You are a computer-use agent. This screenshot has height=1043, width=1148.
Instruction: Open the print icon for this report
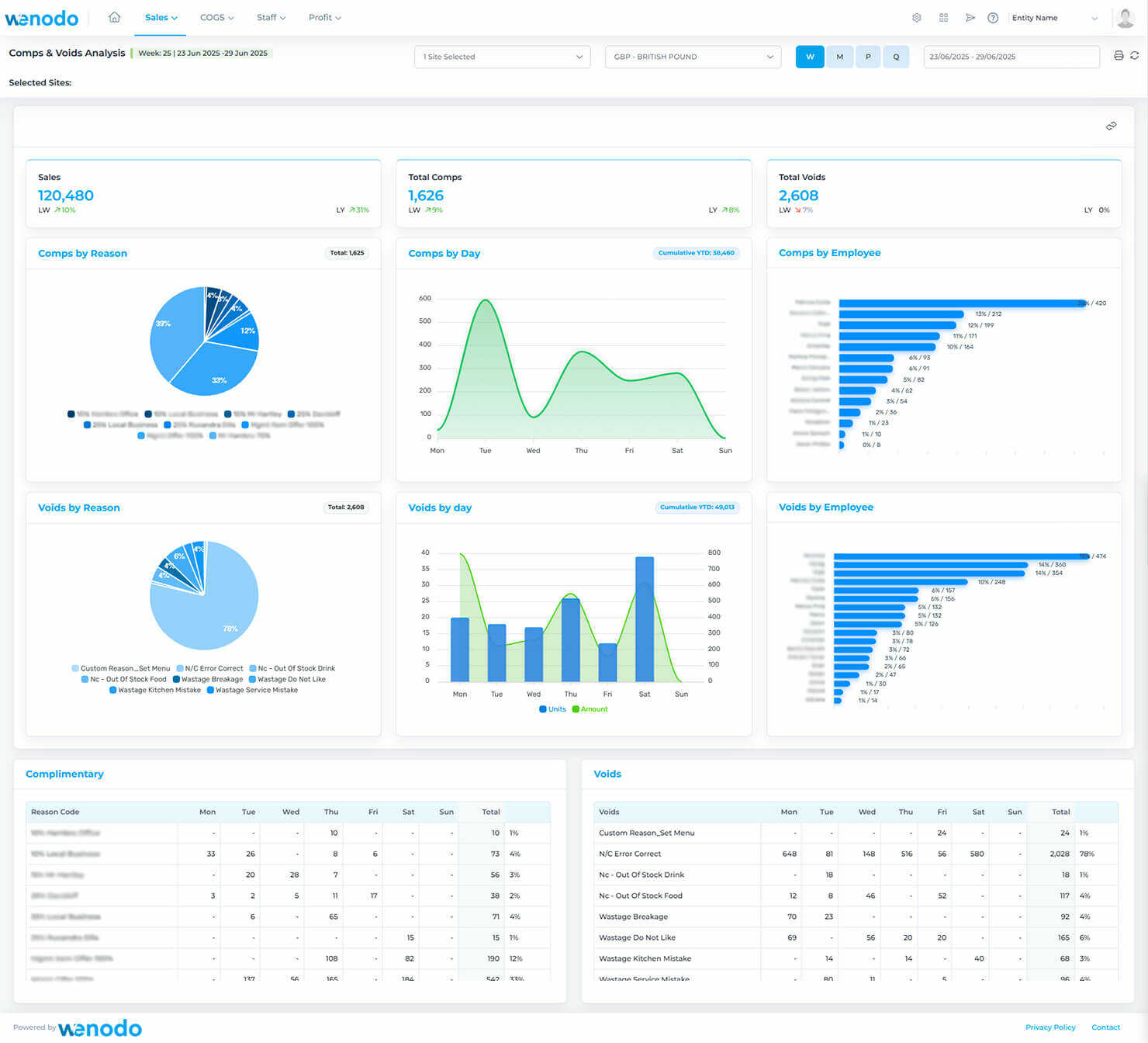1117,56
